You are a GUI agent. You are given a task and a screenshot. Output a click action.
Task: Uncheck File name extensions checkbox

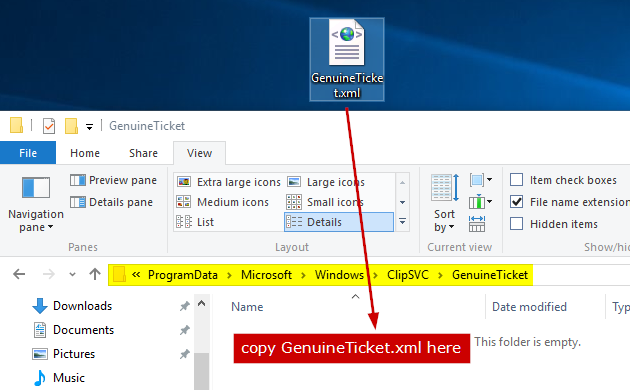[516, 202]
